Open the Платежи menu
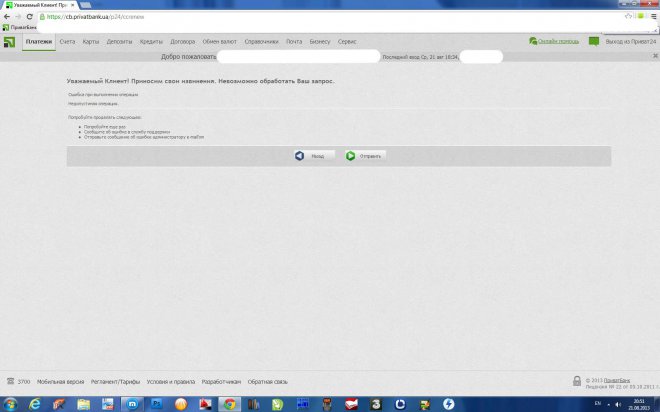The width and height of the screenshot is (660, 412). [x=39, y=42]
